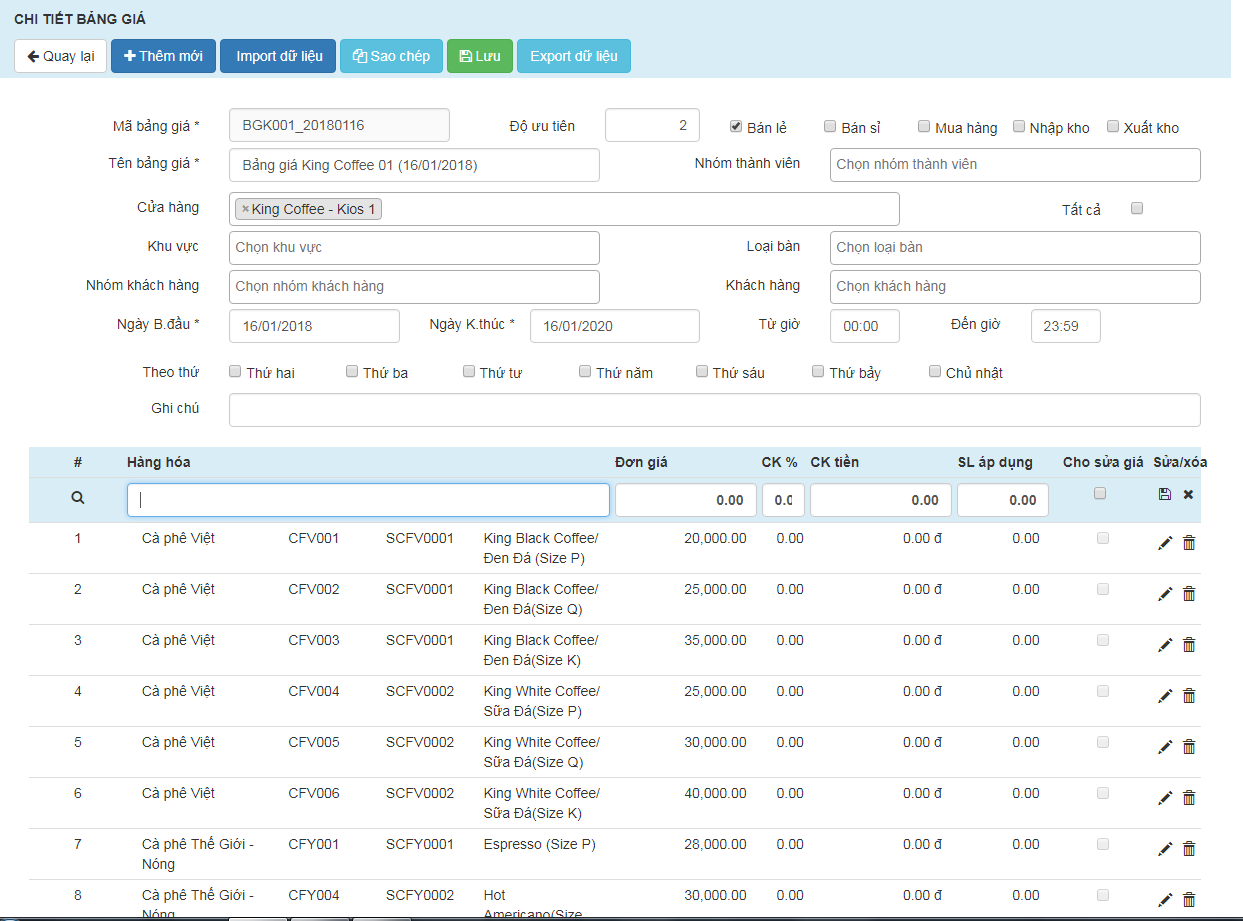This screenshot has width=1243, height=921.
Task: Click the SL áp dụng input in entry row
Action: (x=1003, y=500)
